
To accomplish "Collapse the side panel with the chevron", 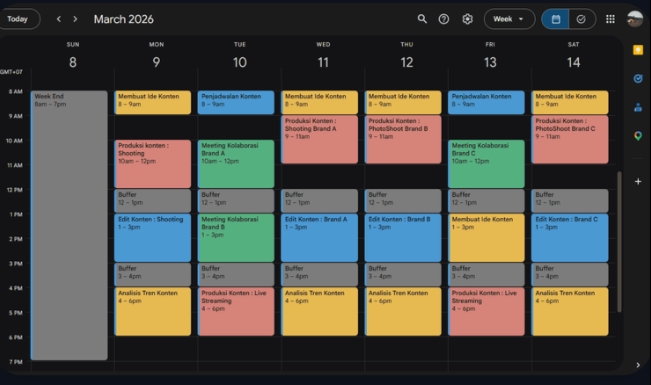I will pos(638,365).
